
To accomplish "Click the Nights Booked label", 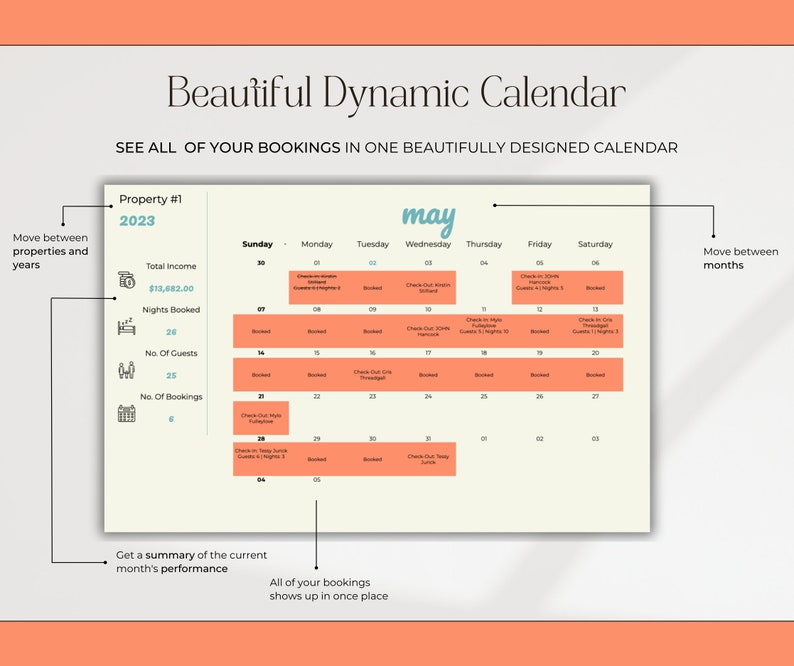I will (x=171, y=309).
